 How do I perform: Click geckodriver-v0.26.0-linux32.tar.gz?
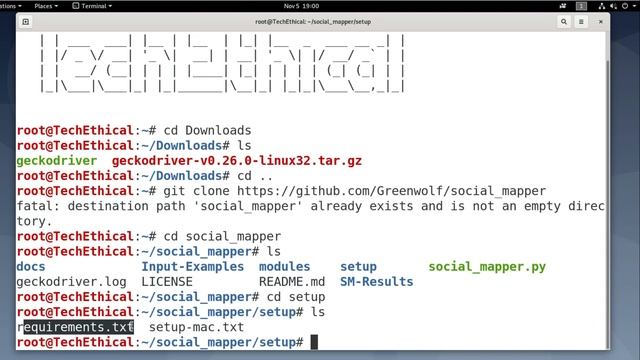pyautogui.click(x=237, y=161)
